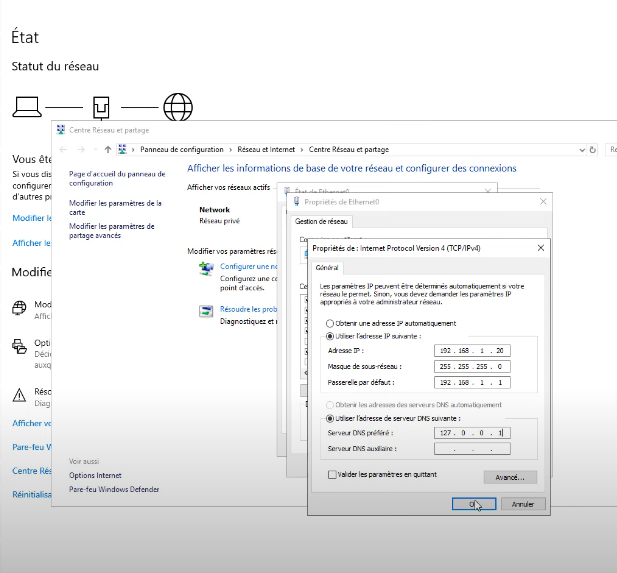The image size is (617, 573).
Task: Click the Résoudre les problèmes icon
Action: coord(206,311)
